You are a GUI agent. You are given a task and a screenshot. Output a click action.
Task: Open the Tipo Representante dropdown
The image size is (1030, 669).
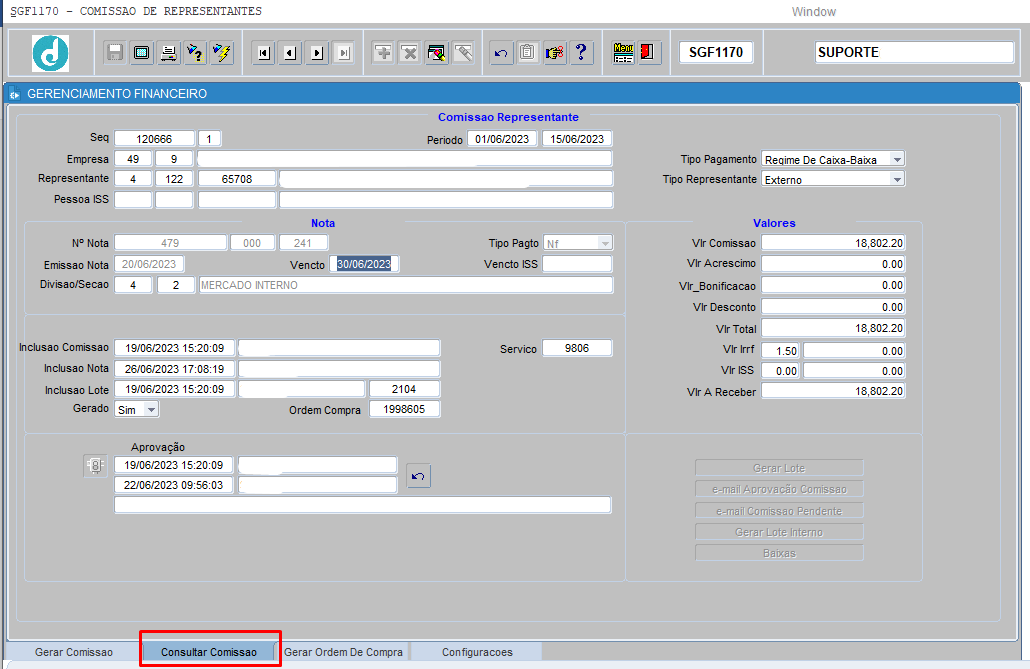(x=897, y=179)
